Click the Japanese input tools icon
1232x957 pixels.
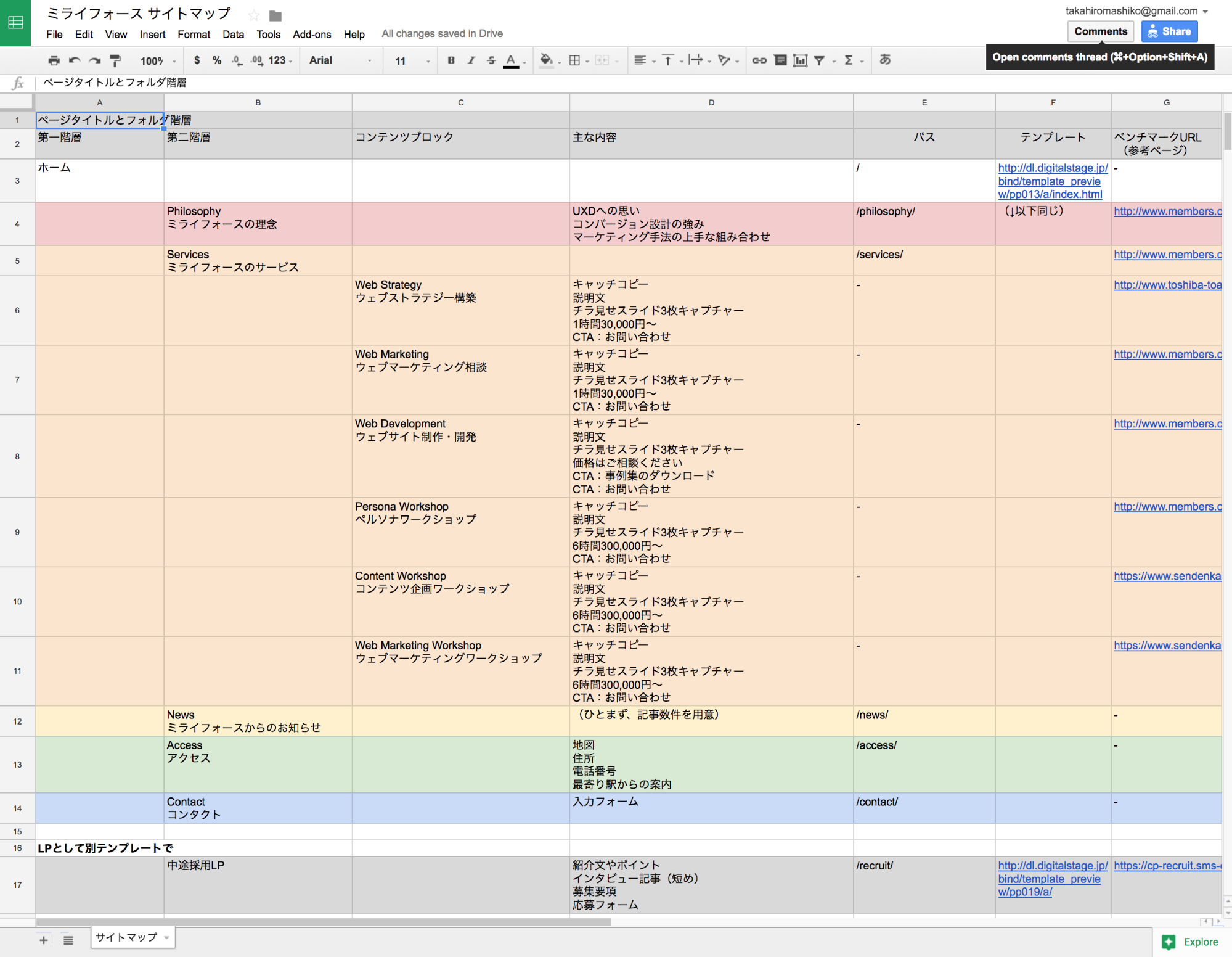click(885, 60)
